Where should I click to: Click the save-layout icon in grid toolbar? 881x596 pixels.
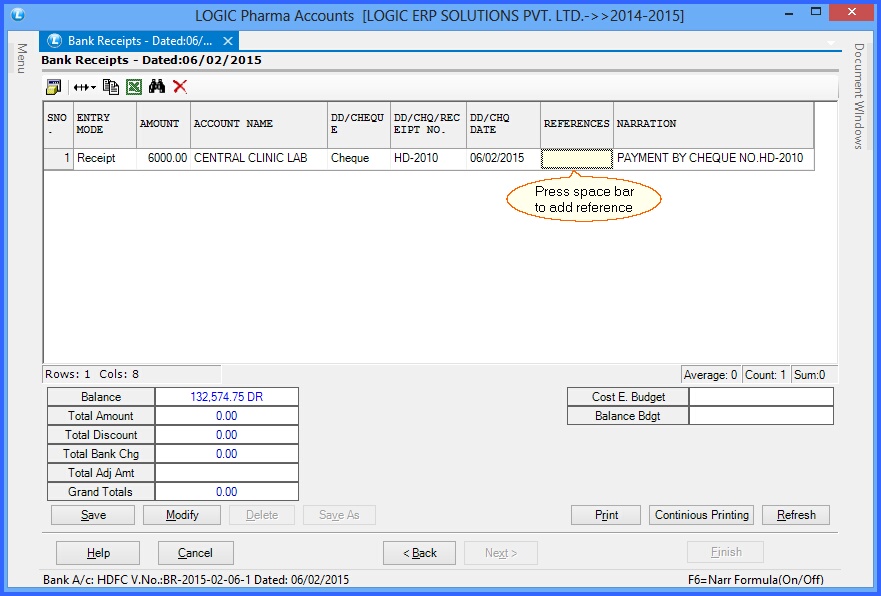click(x=53, y=87)
